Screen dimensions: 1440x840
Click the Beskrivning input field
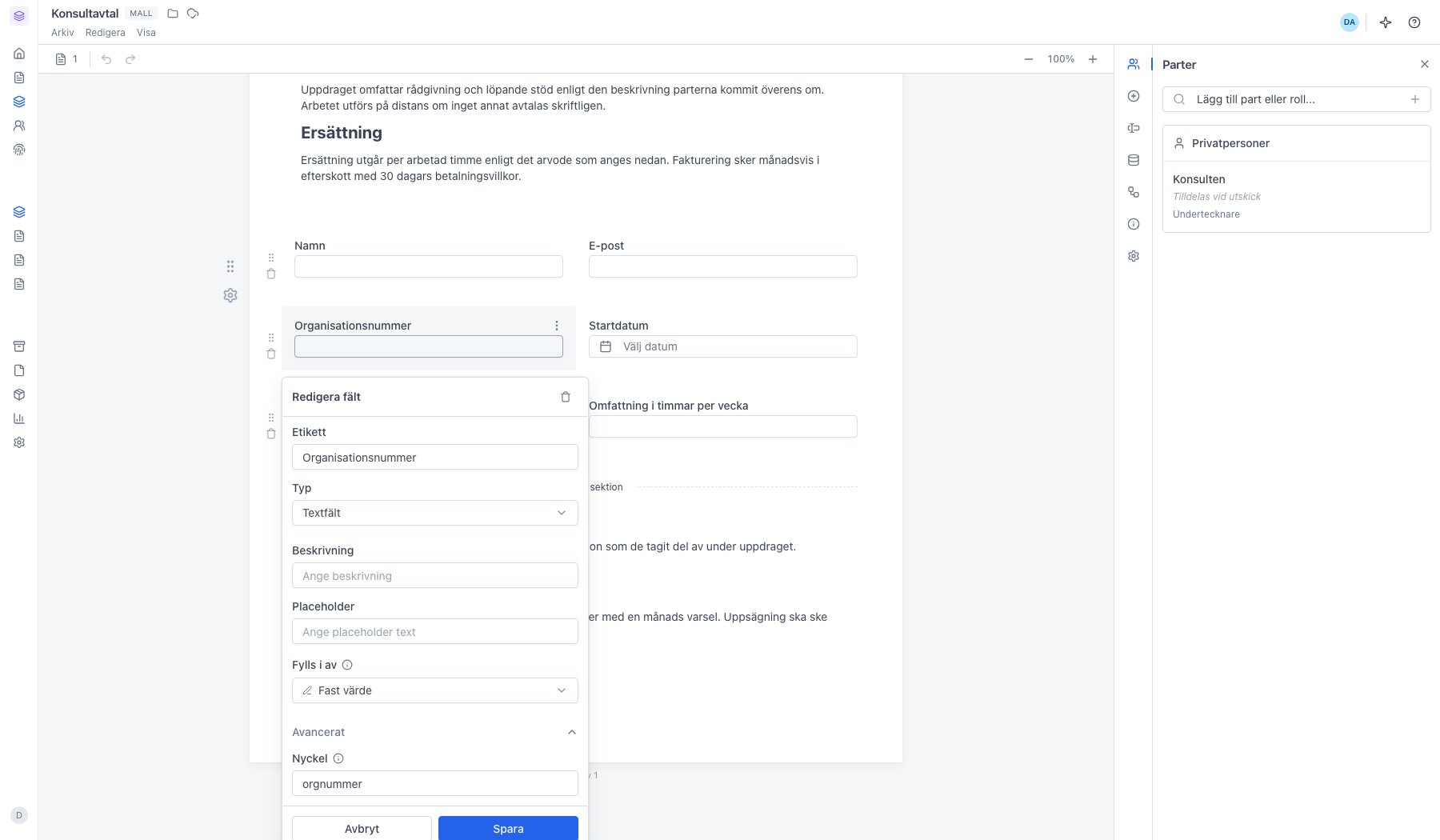tap(435, 575)
